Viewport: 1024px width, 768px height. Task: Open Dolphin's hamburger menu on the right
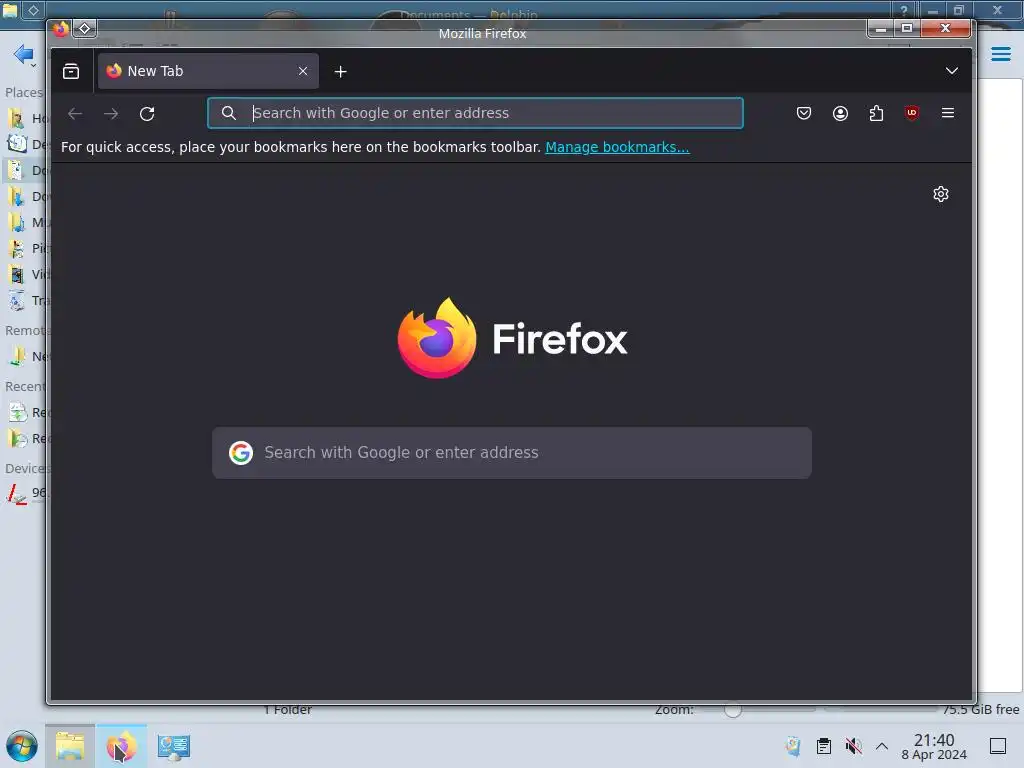point(1000,54)
